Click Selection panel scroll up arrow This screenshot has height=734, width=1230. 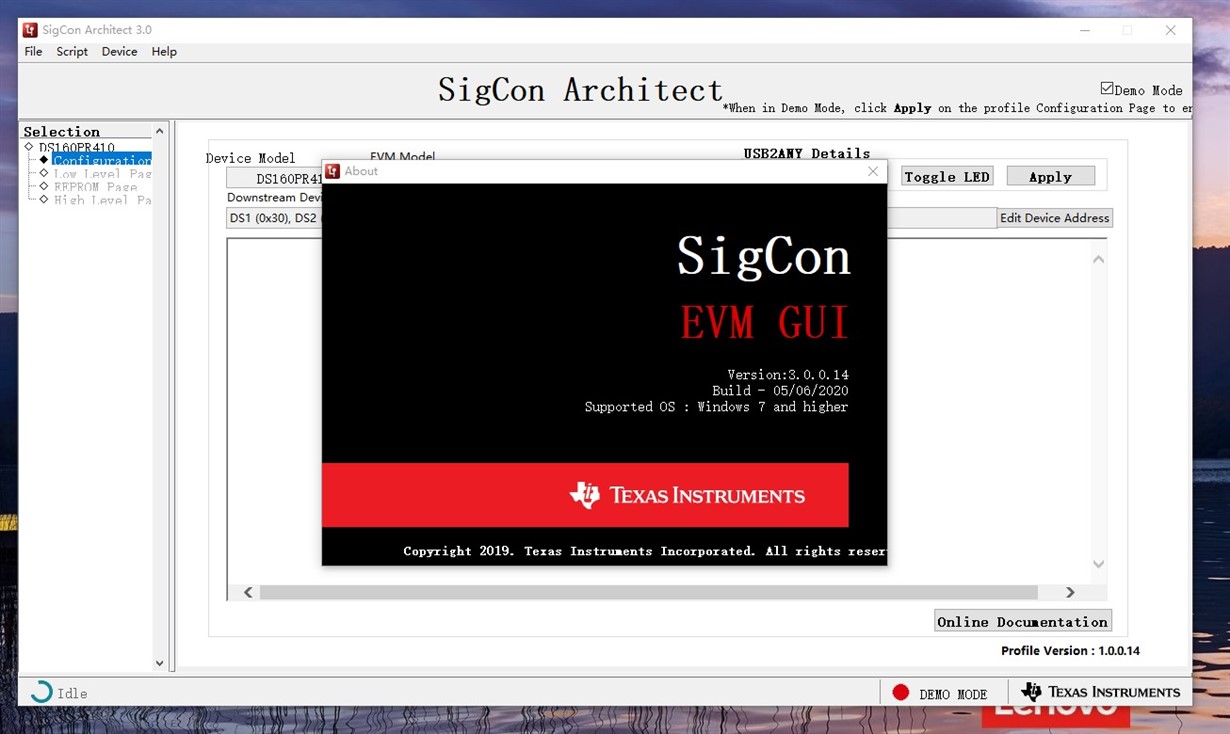click(159, 131)
